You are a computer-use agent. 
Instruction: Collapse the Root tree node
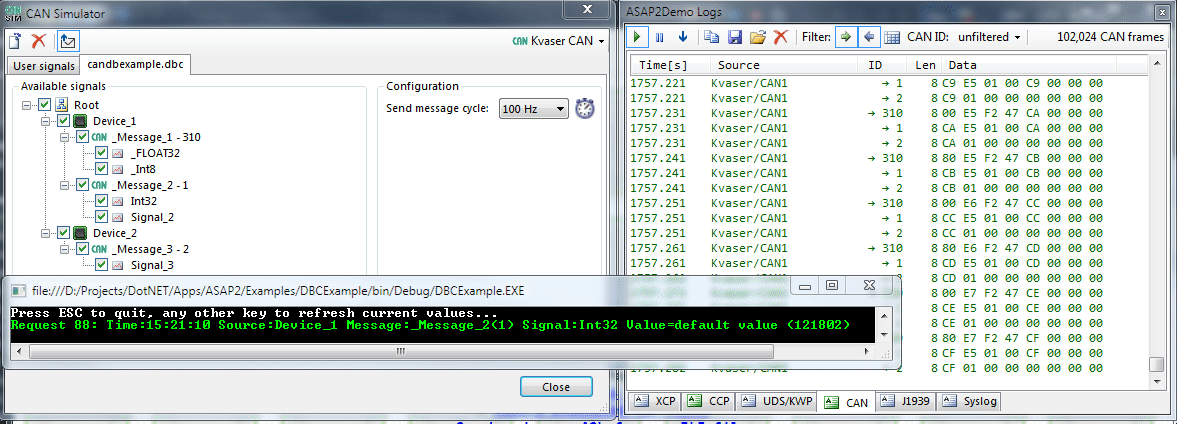pos(28,105)
